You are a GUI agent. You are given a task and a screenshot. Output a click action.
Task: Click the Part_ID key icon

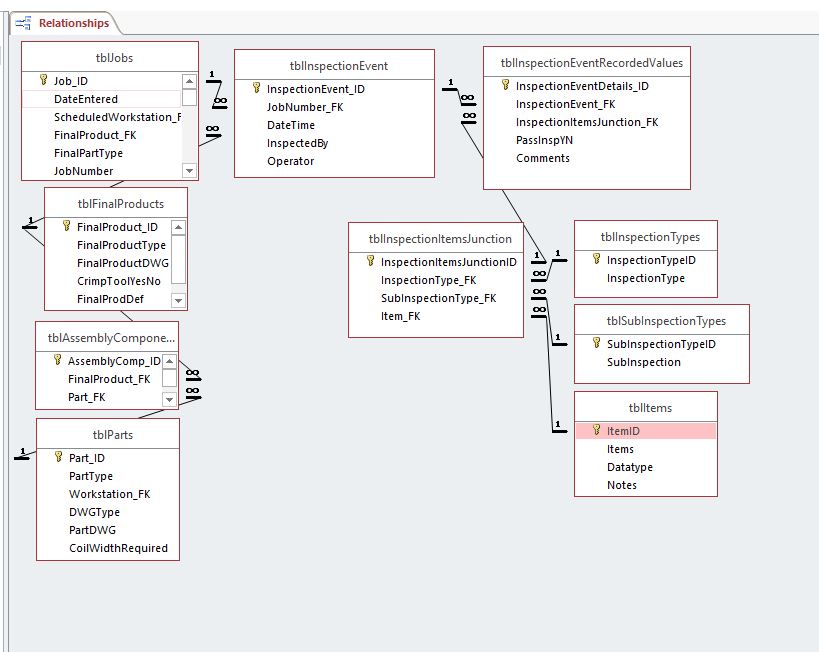point(58,457)
